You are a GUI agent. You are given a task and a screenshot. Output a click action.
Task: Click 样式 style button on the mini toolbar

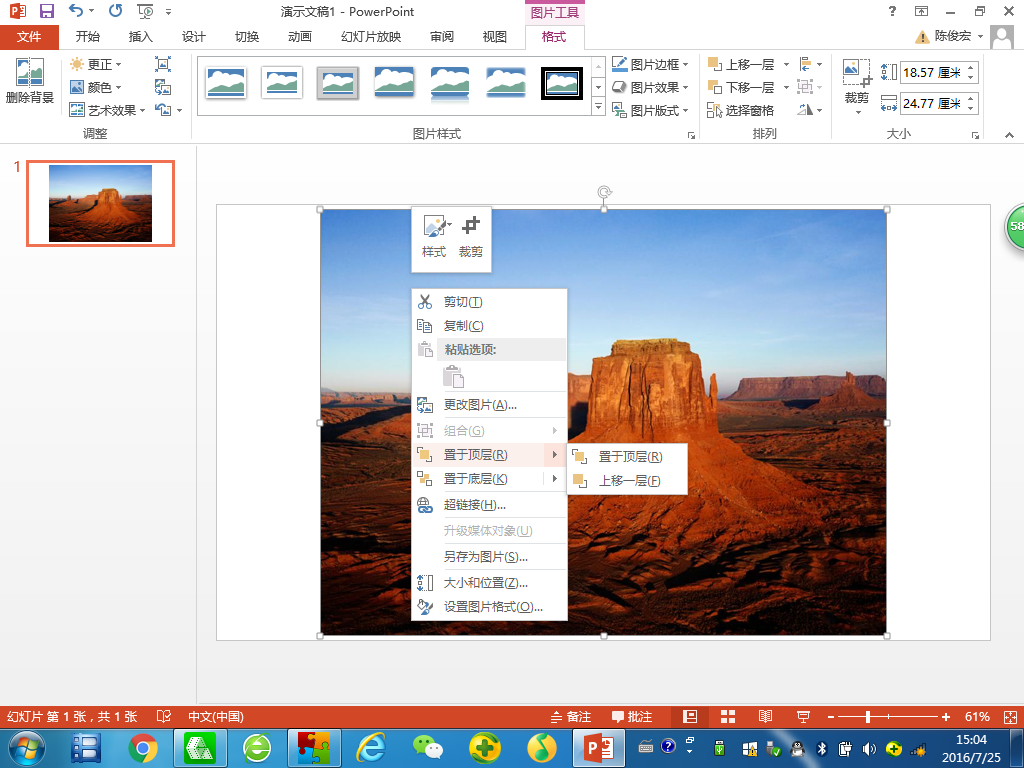point(434,236)
